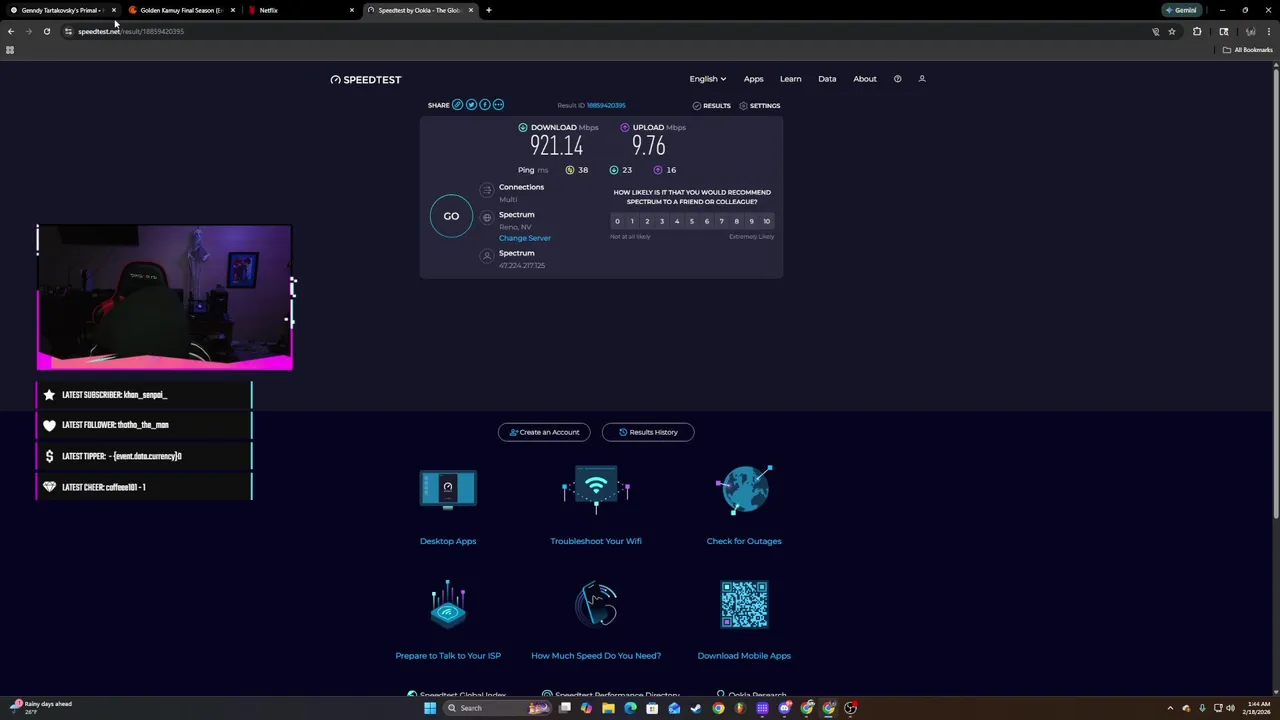
Task: Open the Apps menu
Action: tap(753, 79)
